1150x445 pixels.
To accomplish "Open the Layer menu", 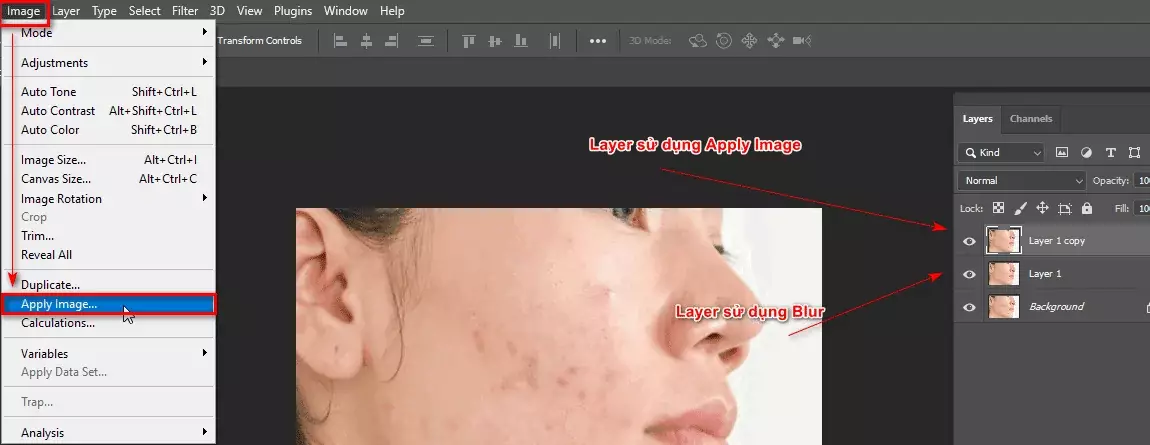I will [x=66, y=10].
